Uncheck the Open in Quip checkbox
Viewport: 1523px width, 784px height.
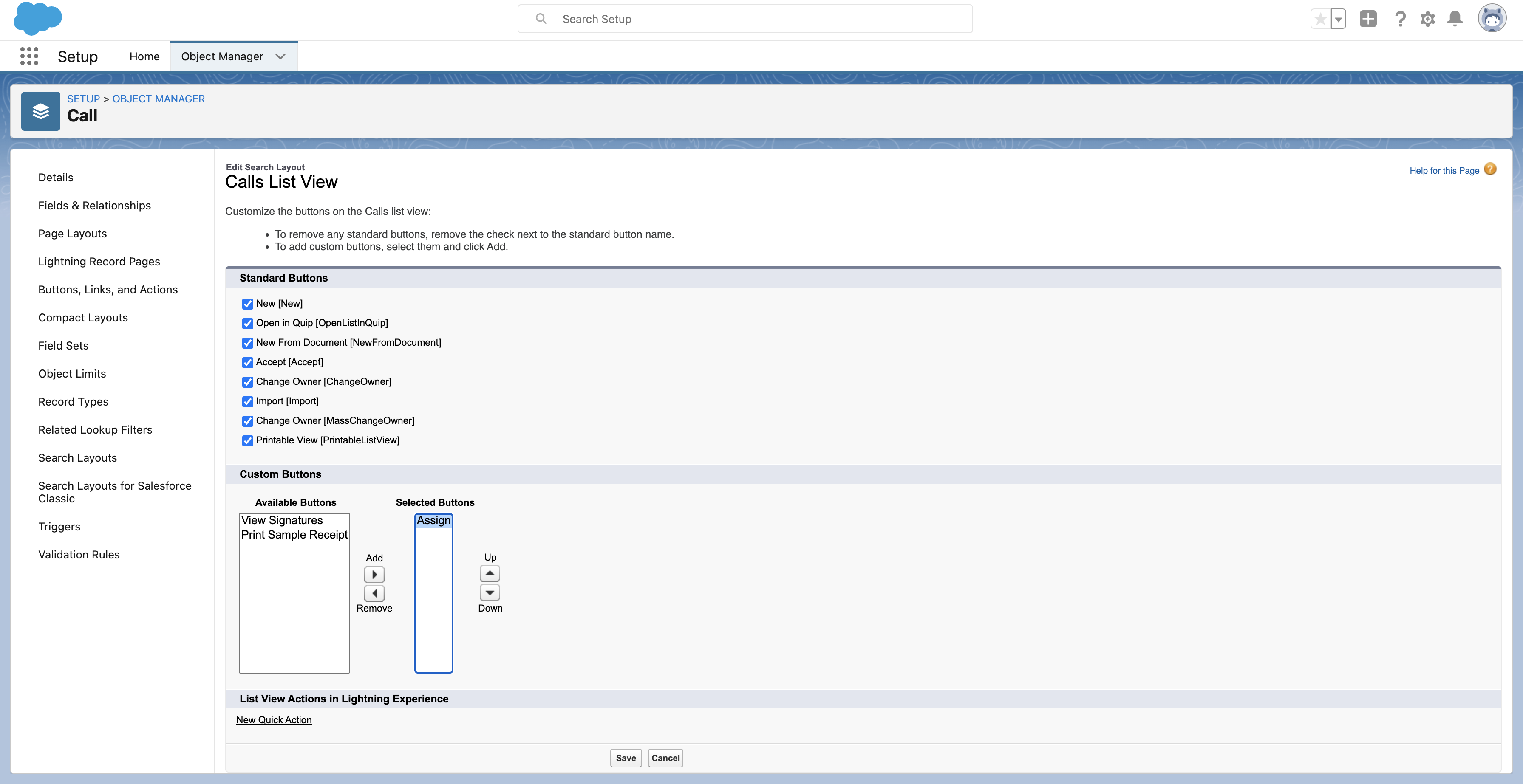coord(248,323)
